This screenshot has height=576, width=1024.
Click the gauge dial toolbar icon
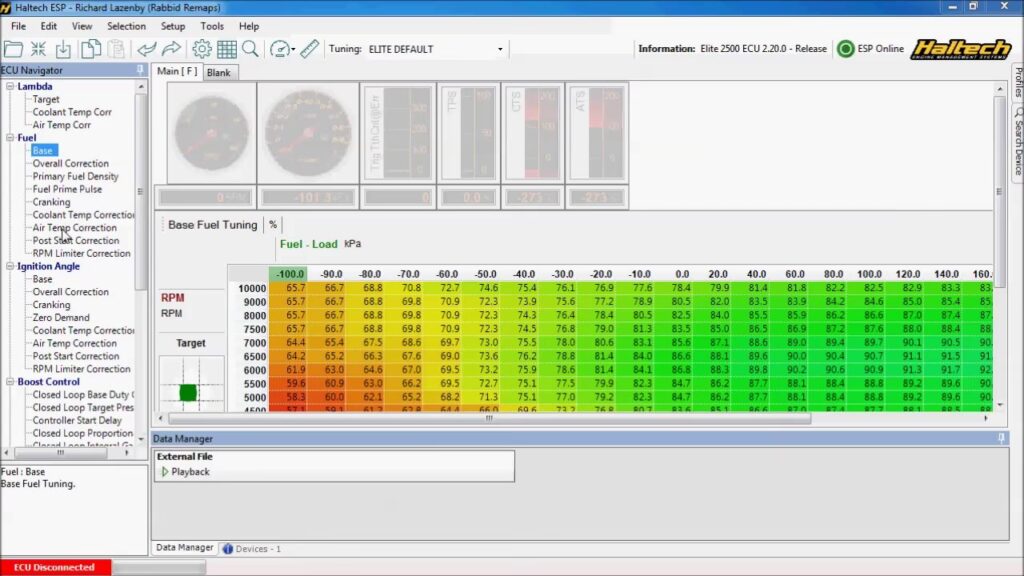280,49
